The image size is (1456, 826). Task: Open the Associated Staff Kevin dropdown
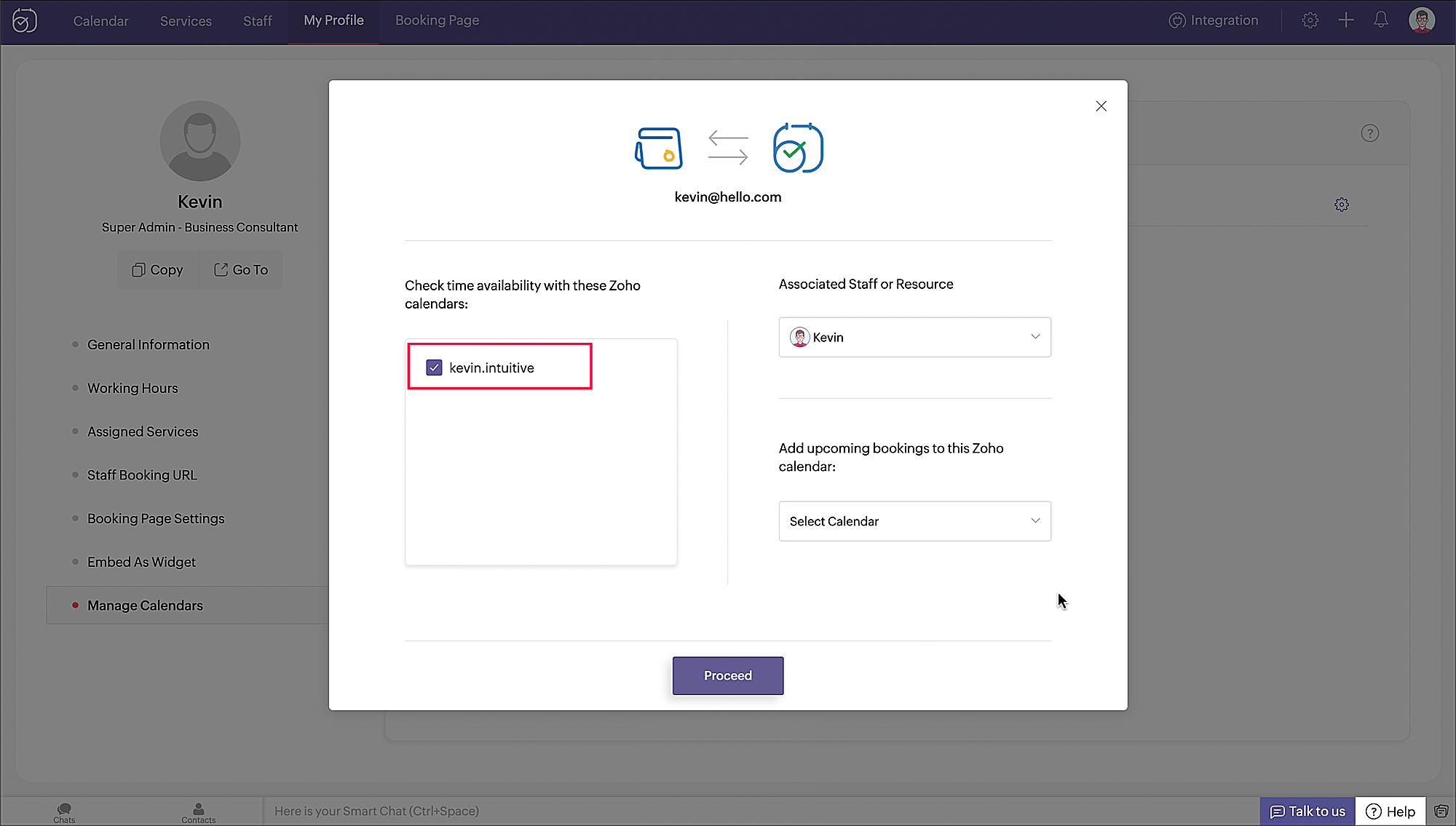click(914, 337)
